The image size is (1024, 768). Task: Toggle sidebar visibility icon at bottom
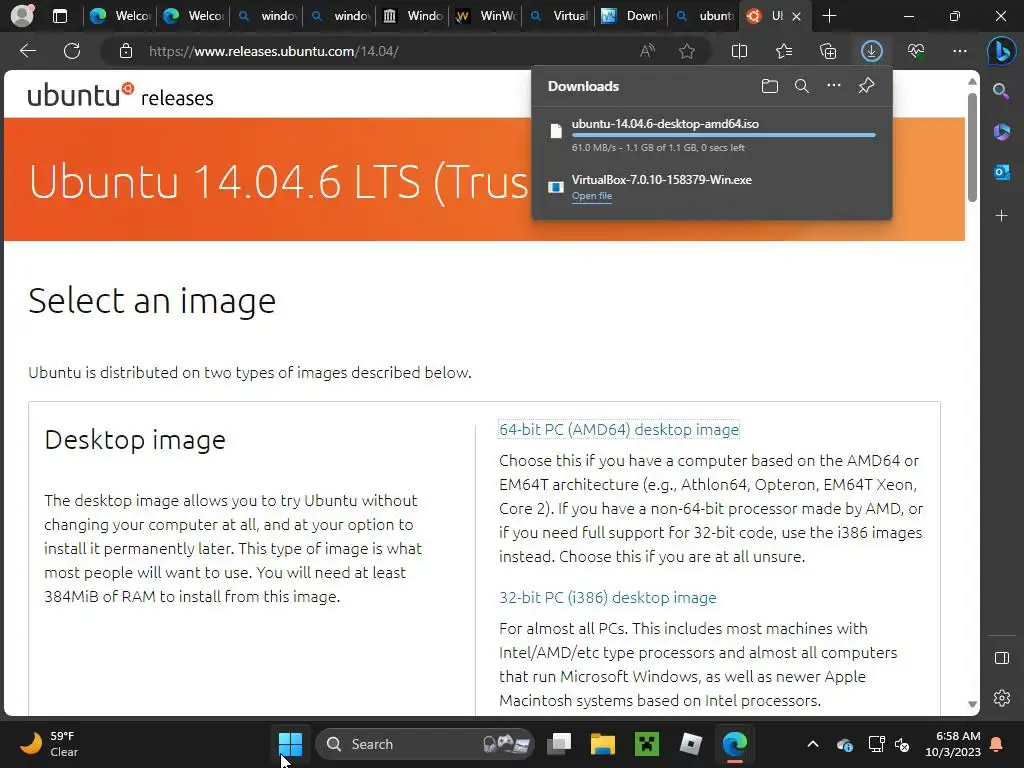tap(1001, 658)
